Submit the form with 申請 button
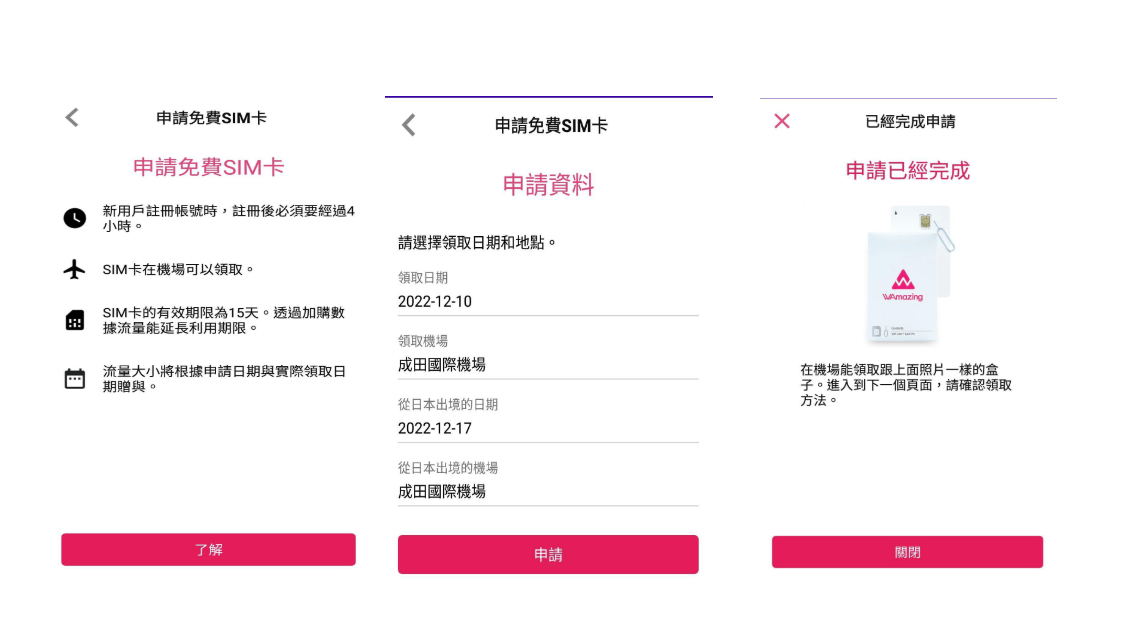Image resolution: width=1121 pixels, height=641 pixels. click(x=548, y=555)
